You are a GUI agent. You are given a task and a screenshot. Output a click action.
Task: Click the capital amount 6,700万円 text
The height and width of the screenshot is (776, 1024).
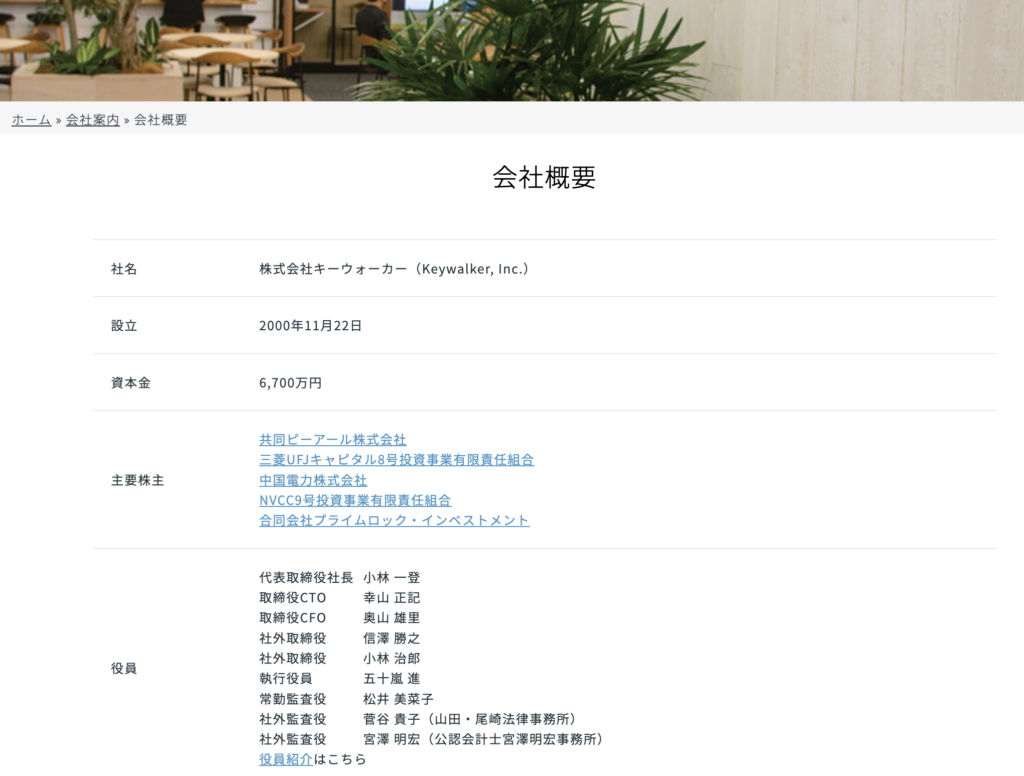point(292,382)
